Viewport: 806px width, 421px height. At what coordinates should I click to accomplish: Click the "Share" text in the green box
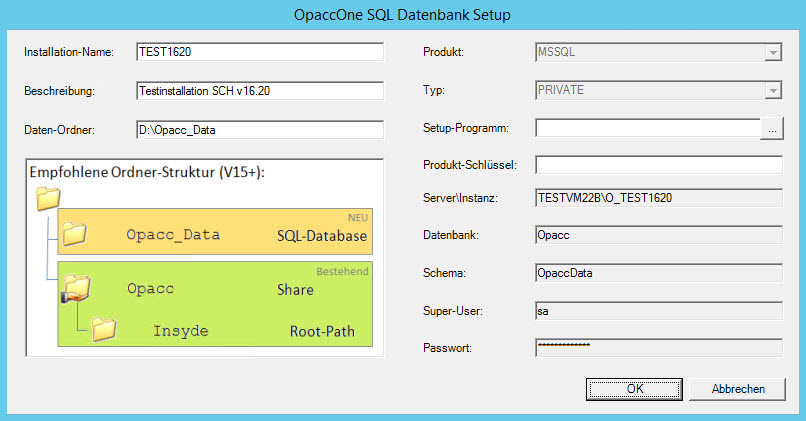295,289
